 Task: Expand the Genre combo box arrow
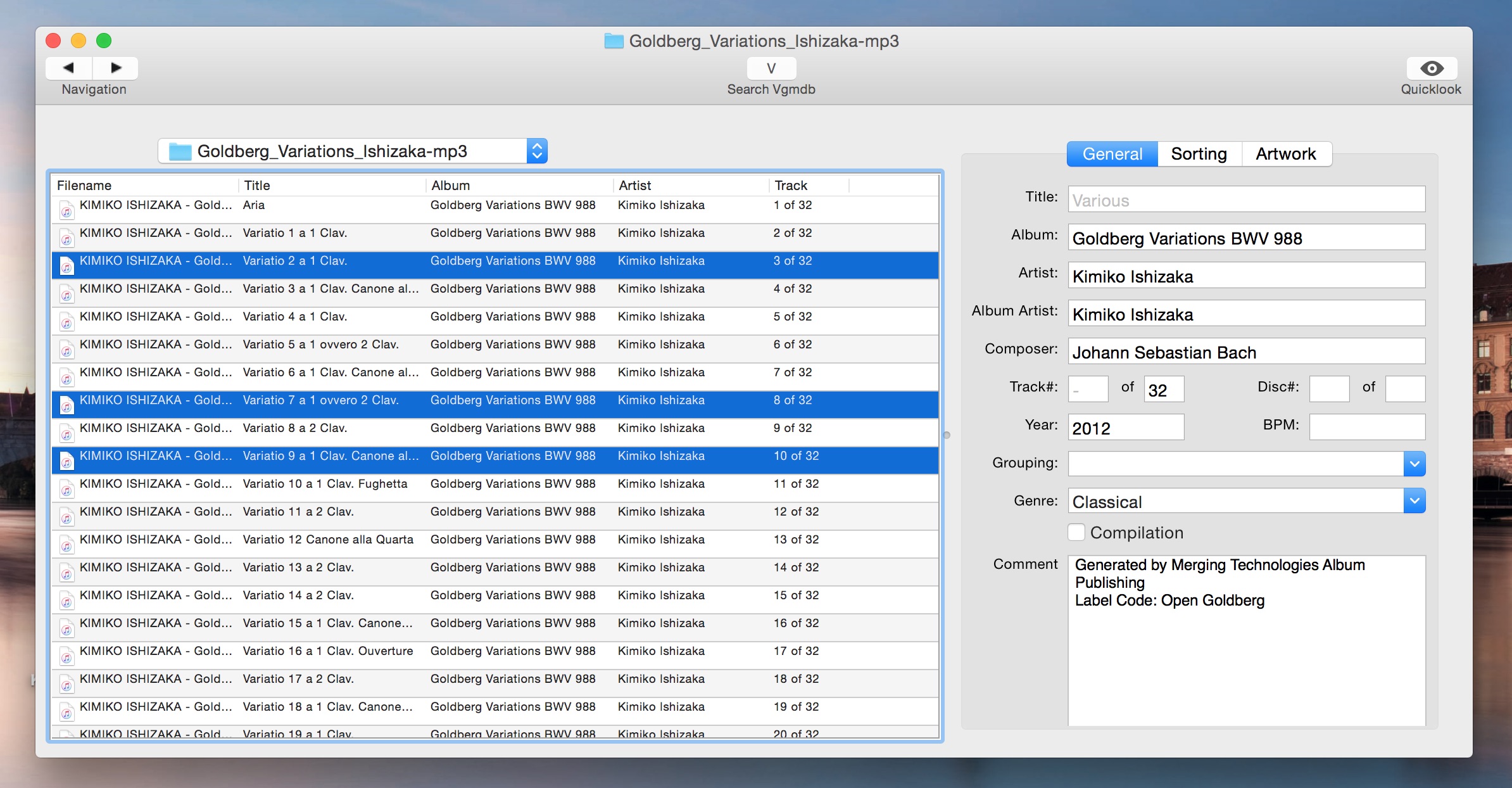tap(1414, 501)
